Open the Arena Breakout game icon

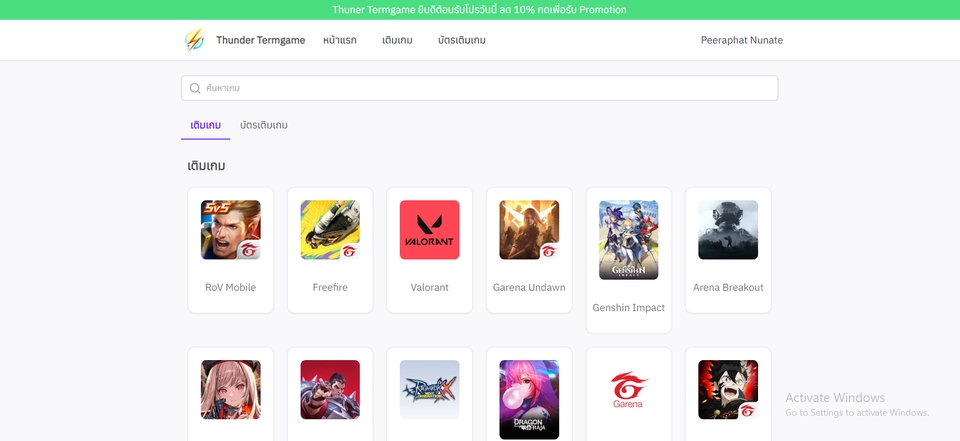pos(728,230)
